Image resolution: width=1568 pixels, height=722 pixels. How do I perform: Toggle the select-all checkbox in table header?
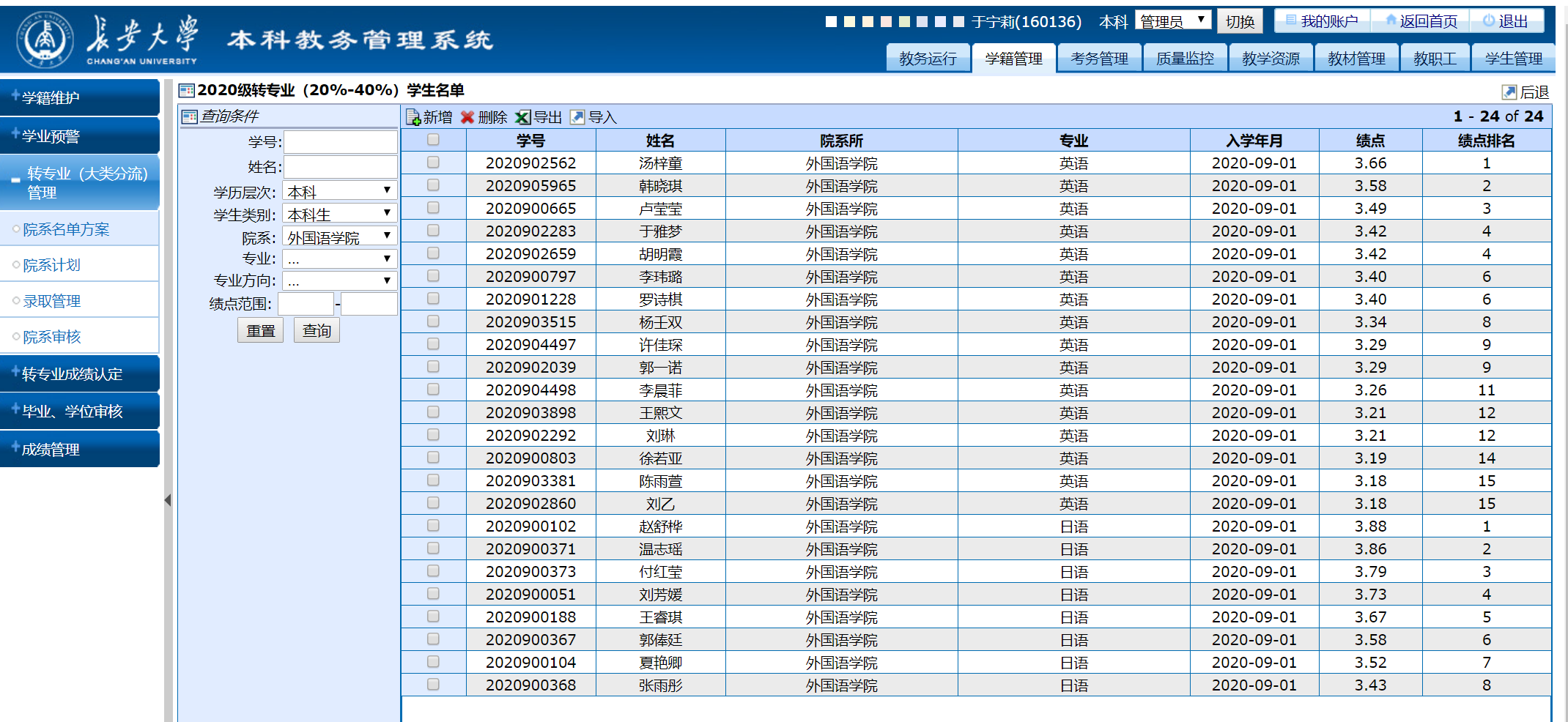pos(433,140)
